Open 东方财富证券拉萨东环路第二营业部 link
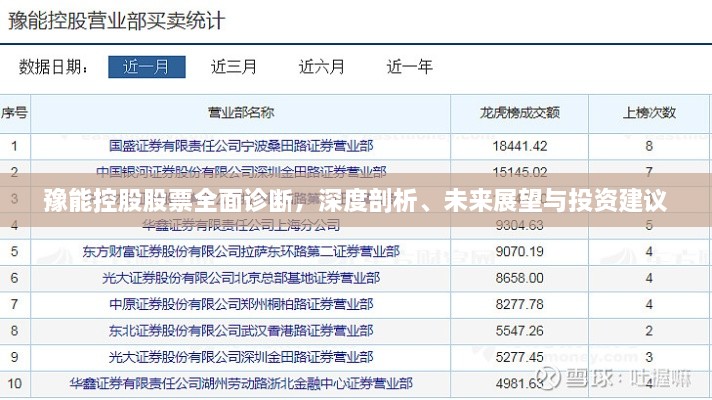 [x=241, y=251]
